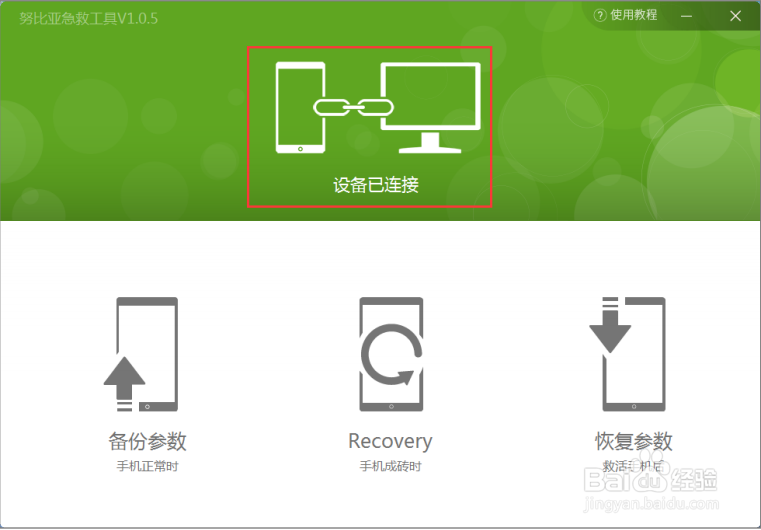Click the jingyan.baidu.com watermark text
Image resolution: width=761 pixels, height=530 pixels.
point(651,504)
